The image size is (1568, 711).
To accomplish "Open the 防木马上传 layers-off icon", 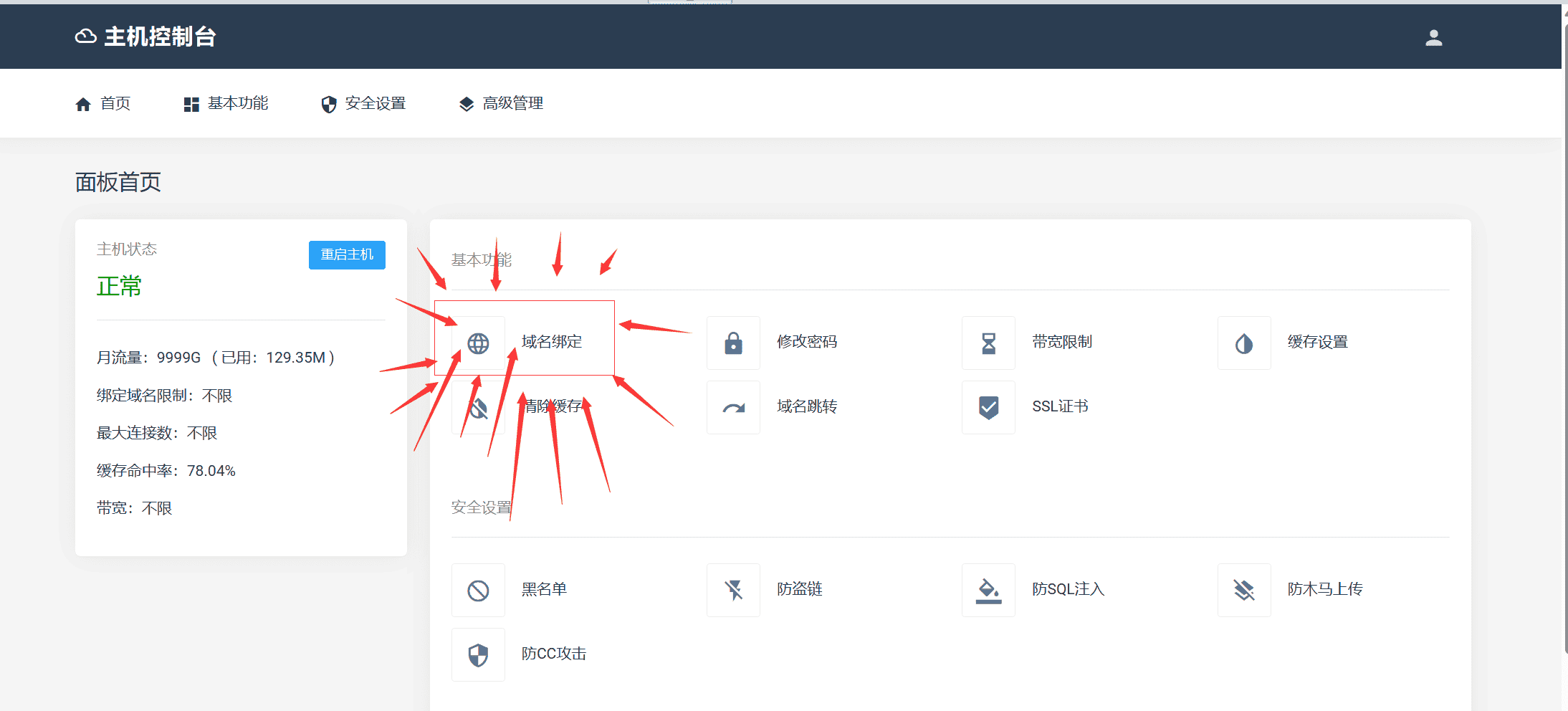I will (1244, 591).
